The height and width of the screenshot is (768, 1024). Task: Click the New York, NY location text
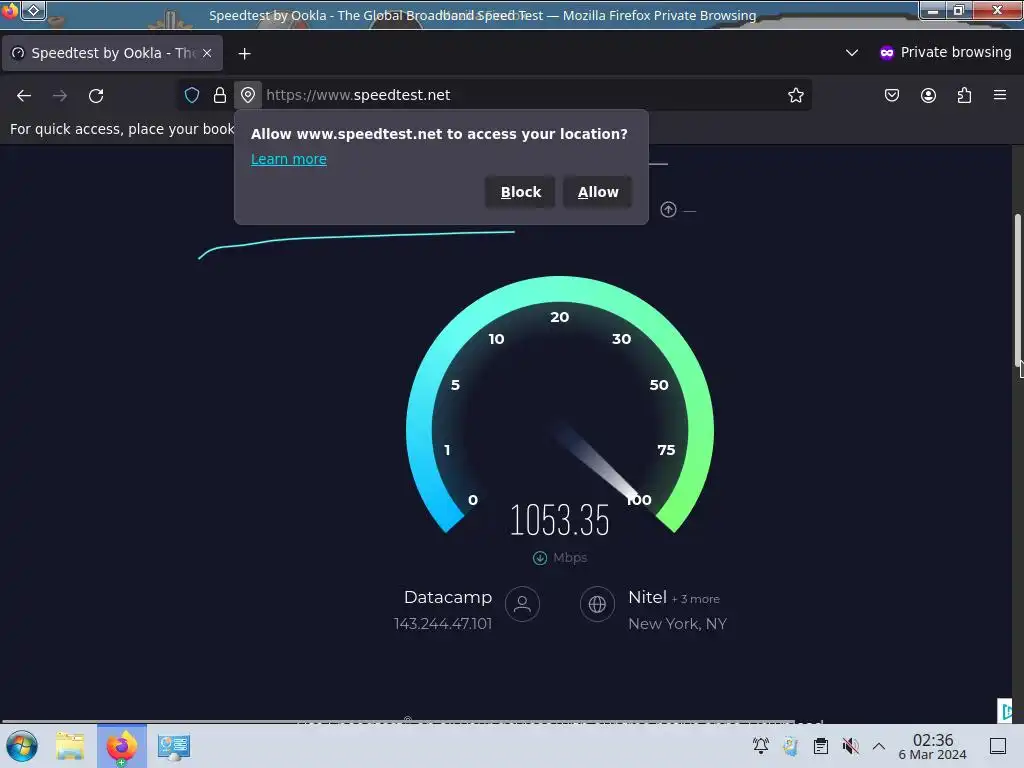[677, 624]
